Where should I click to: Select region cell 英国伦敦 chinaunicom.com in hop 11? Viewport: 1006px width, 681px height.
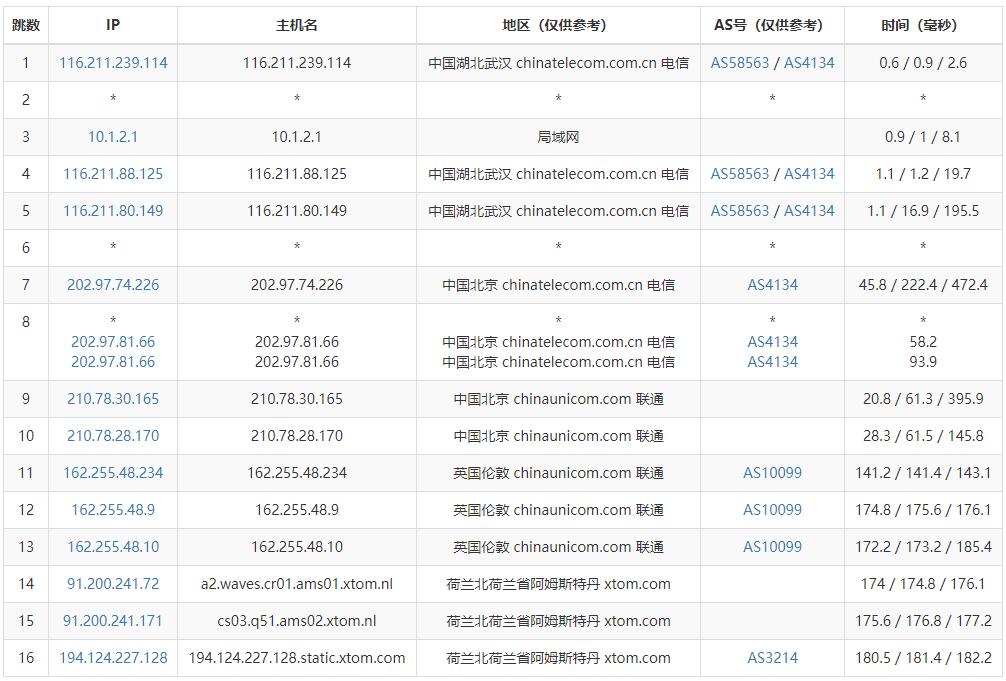point(558,473)
